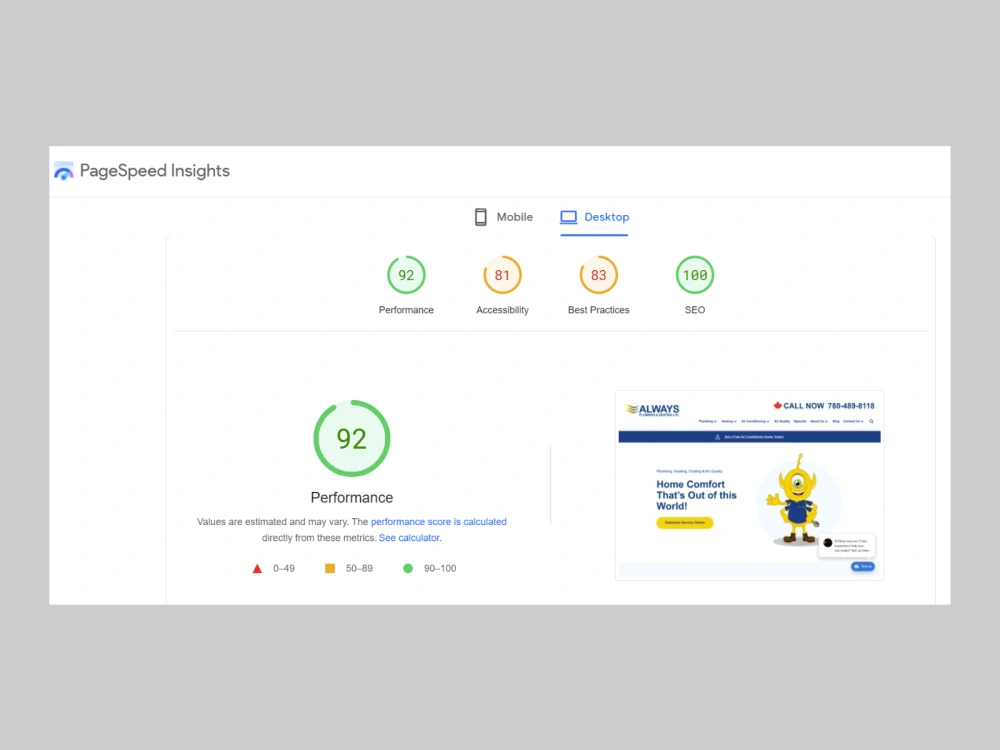The image size is (1000, 750).
Task: Click the 90–100 legend text
Action: point(440,568)
